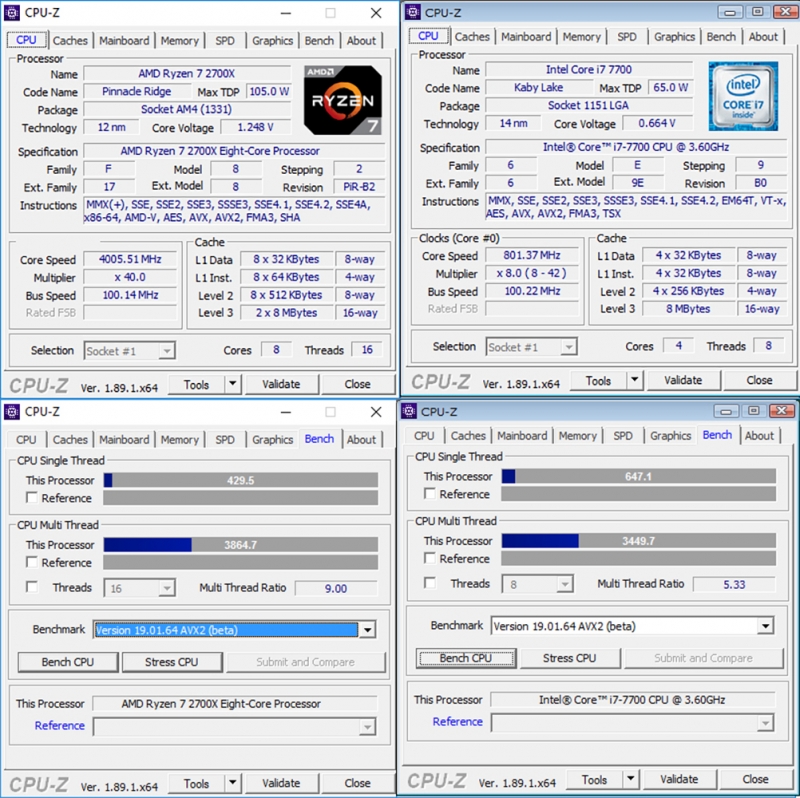
Task: Click Validate in Ryzen CPU window
Action: (x=282, y=384)
